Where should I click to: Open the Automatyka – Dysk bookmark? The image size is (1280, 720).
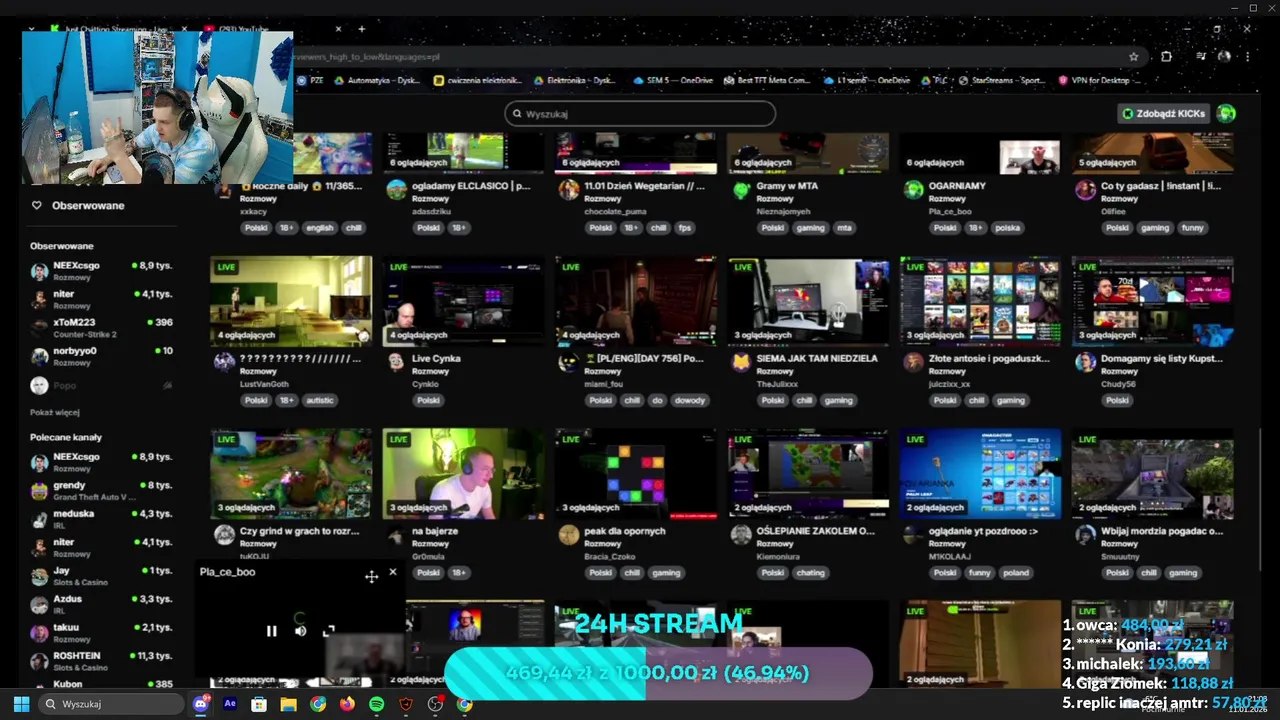pos(377,81)
